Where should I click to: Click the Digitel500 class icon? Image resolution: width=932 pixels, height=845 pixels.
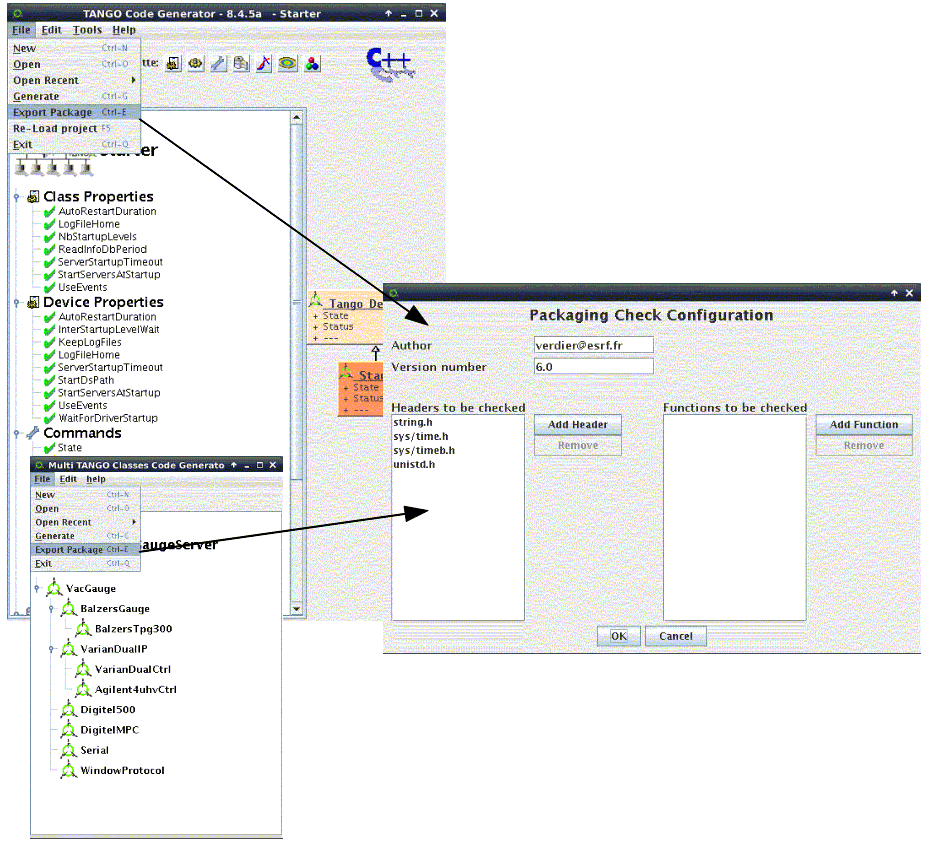click(x=69, y=709)
